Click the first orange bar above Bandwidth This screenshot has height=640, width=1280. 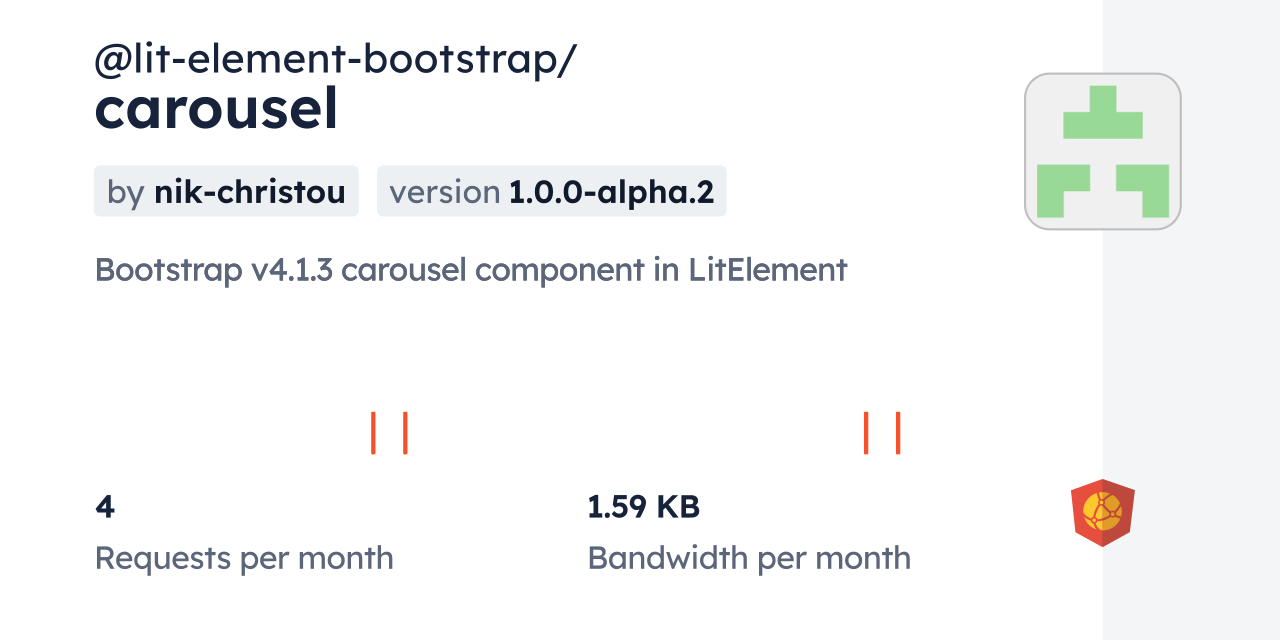[x=866, y=433]
